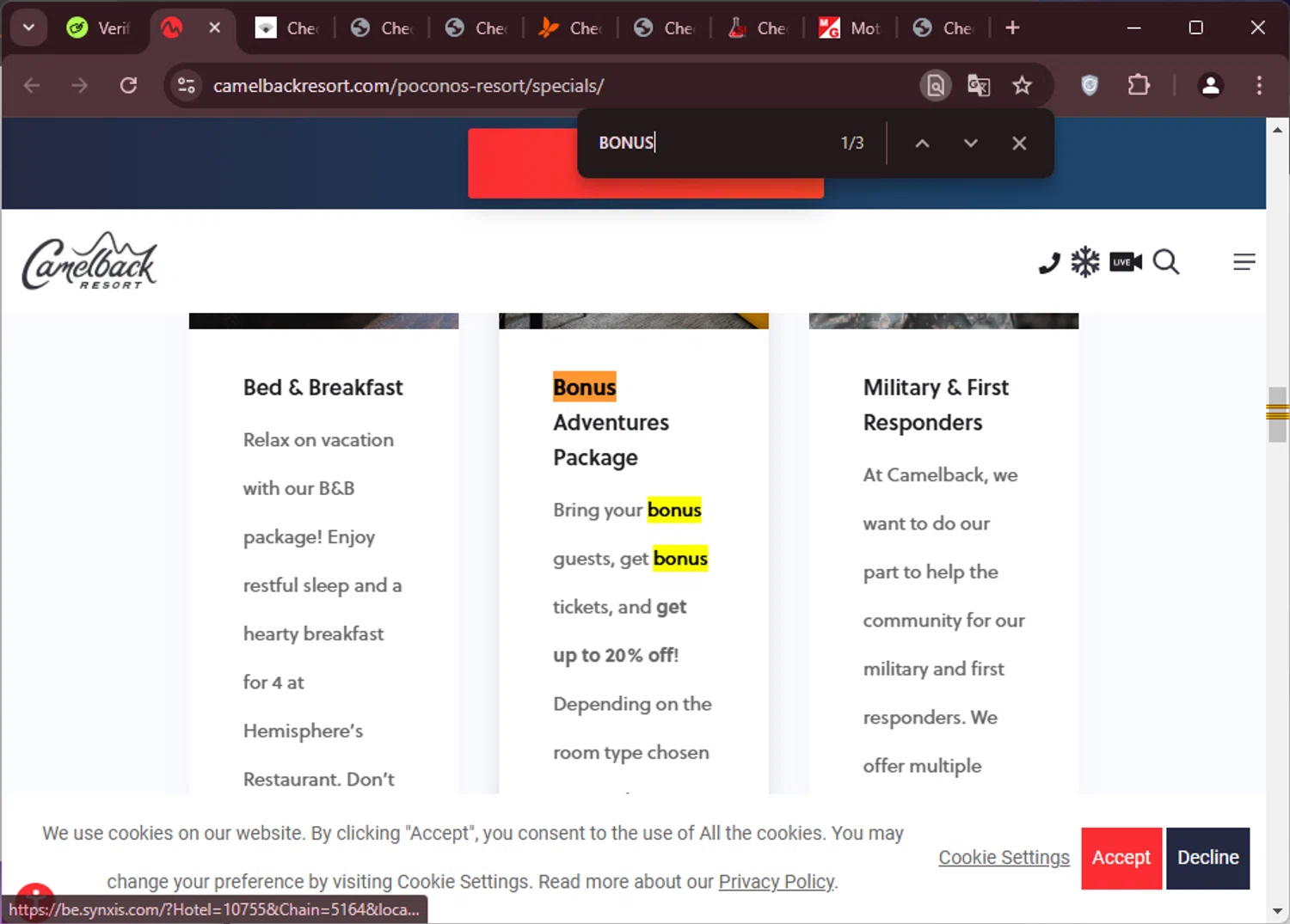Open a new browser tab
Viewport: 1290px width, 924px height.
point(1012,28)
